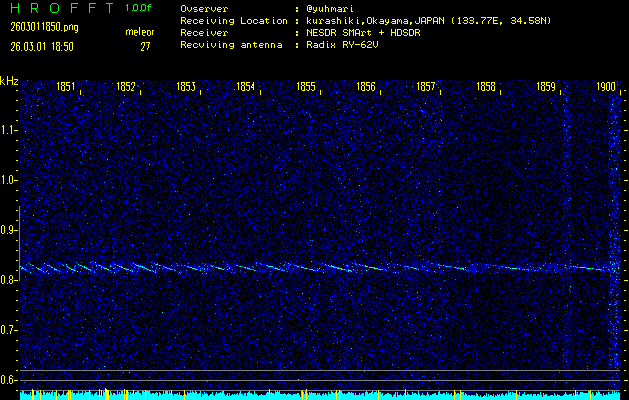The width and height of the screenshot is (629, 400).
Task: Click the meteor count value 27
Action: pos(145,46)
